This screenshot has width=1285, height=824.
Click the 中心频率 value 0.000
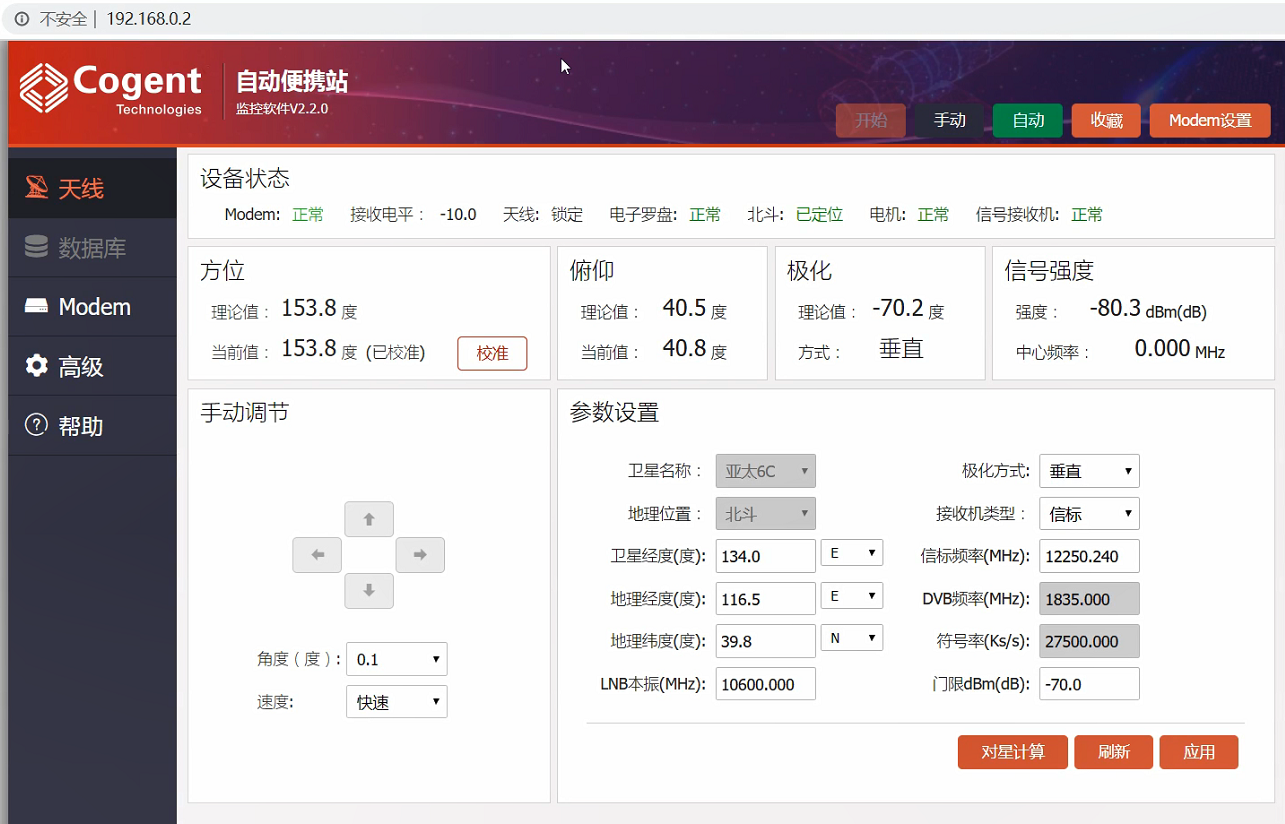(x=1162, y=348)
